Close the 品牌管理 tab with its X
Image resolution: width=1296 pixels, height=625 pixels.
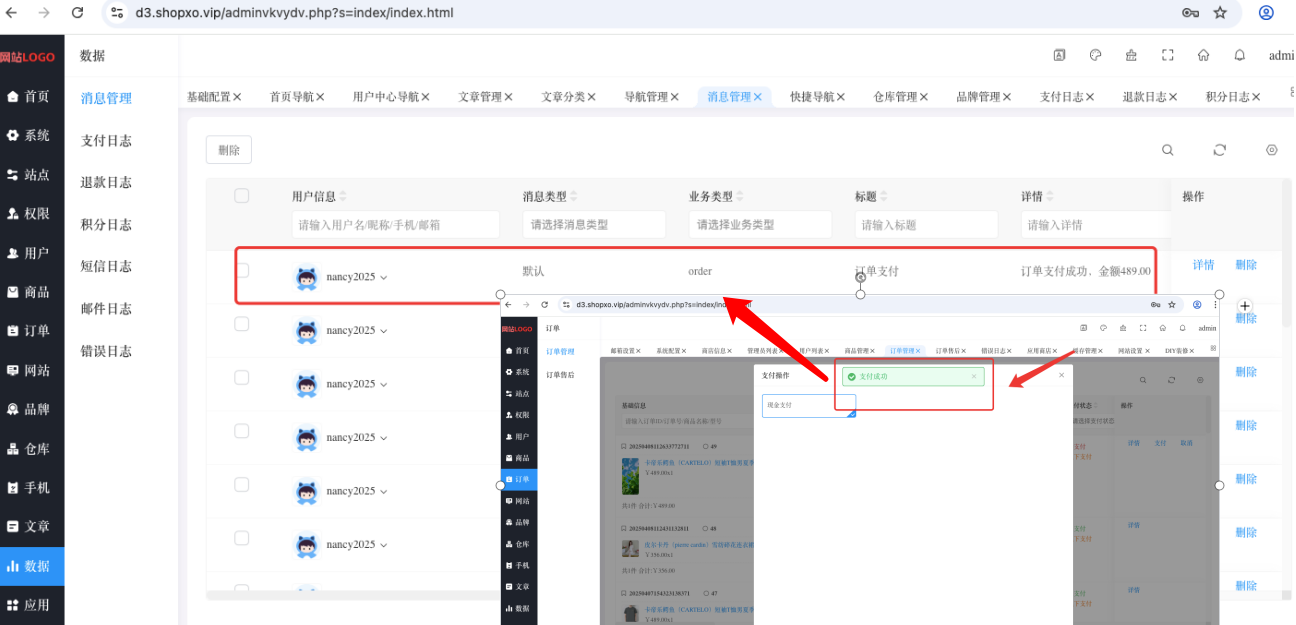[1007, 97]
